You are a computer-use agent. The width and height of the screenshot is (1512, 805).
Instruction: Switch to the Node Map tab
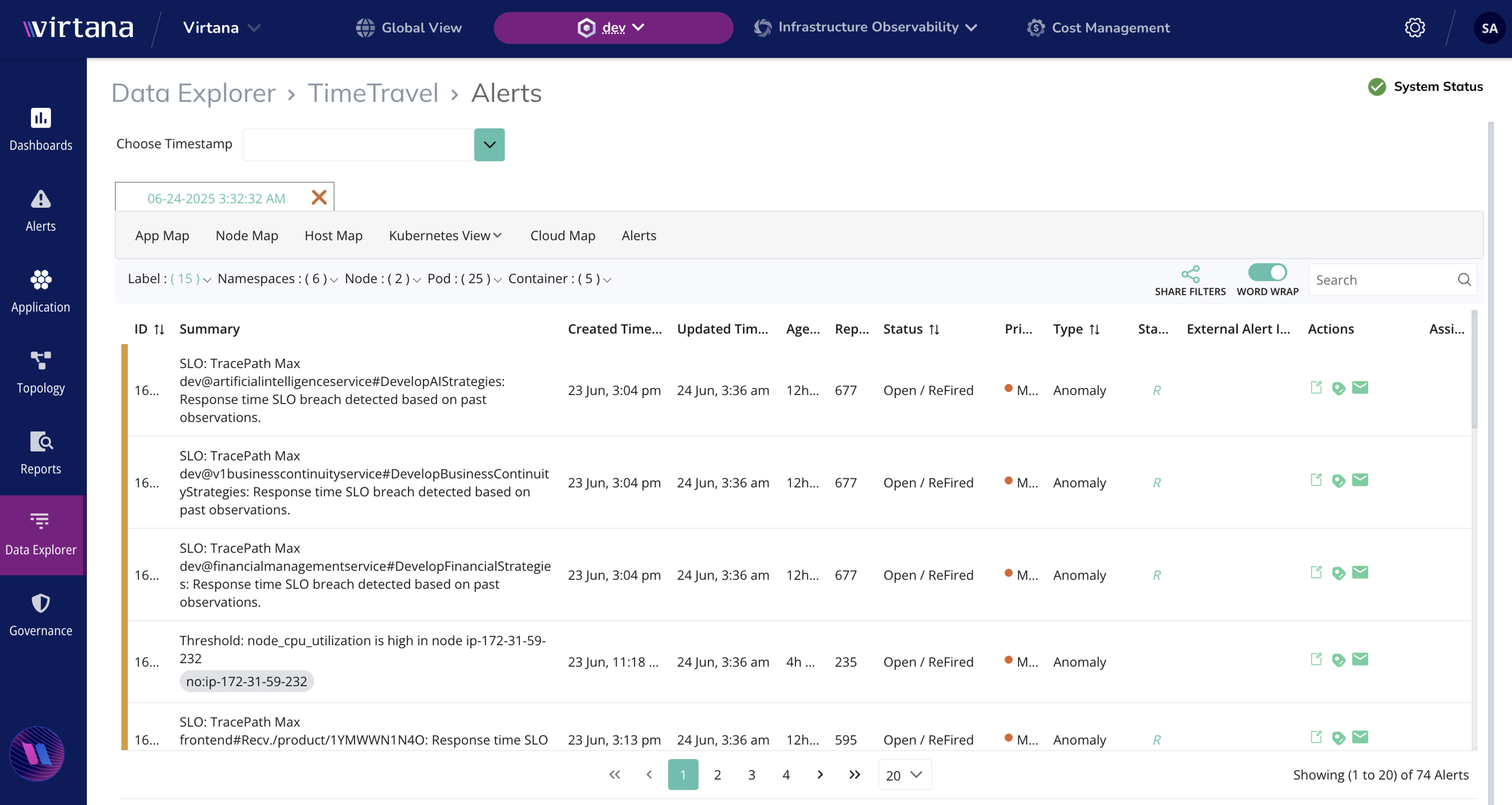click(246, 235)
